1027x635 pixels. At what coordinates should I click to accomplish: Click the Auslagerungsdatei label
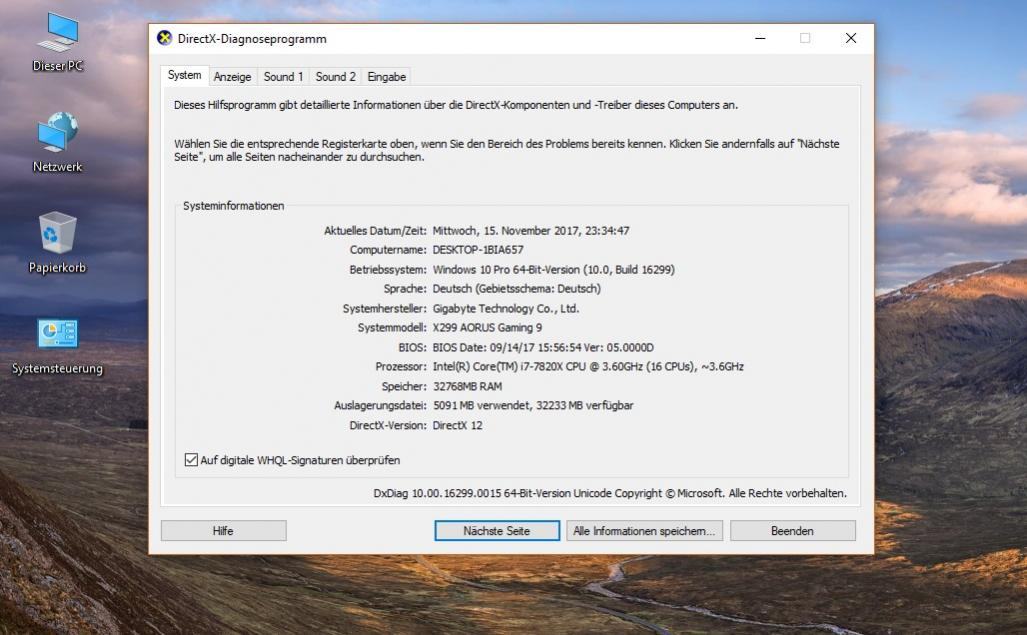point(380,406)
